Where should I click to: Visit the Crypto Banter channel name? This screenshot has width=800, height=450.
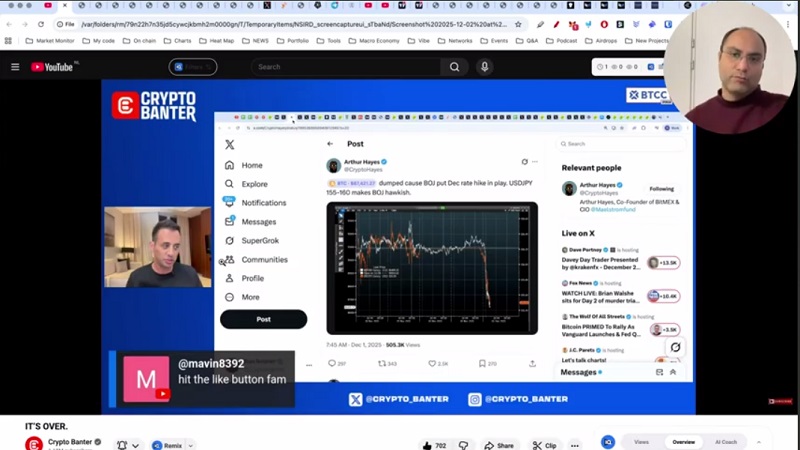[70, 441]
